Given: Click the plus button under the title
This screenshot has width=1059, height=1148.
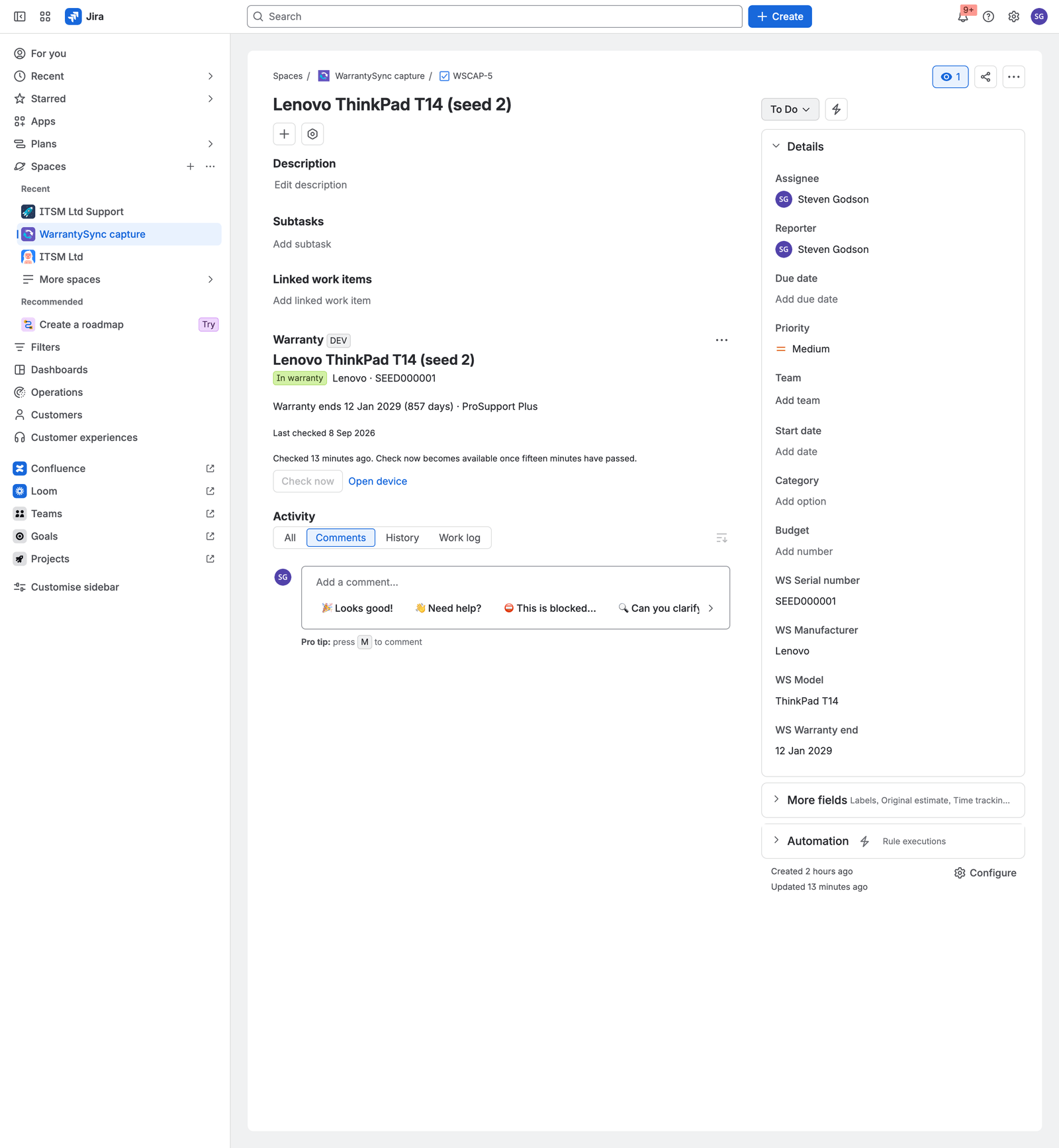Looking at the screenshot, I should (284, 134).
